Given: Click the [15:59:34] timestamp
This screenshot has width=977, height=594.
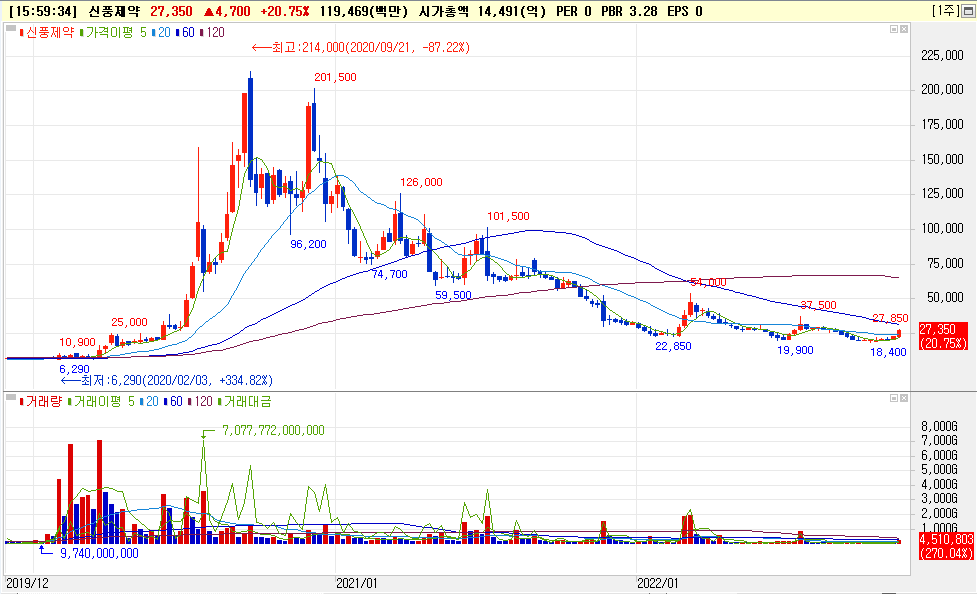Looking at the screenshot, I should (43, 11).
